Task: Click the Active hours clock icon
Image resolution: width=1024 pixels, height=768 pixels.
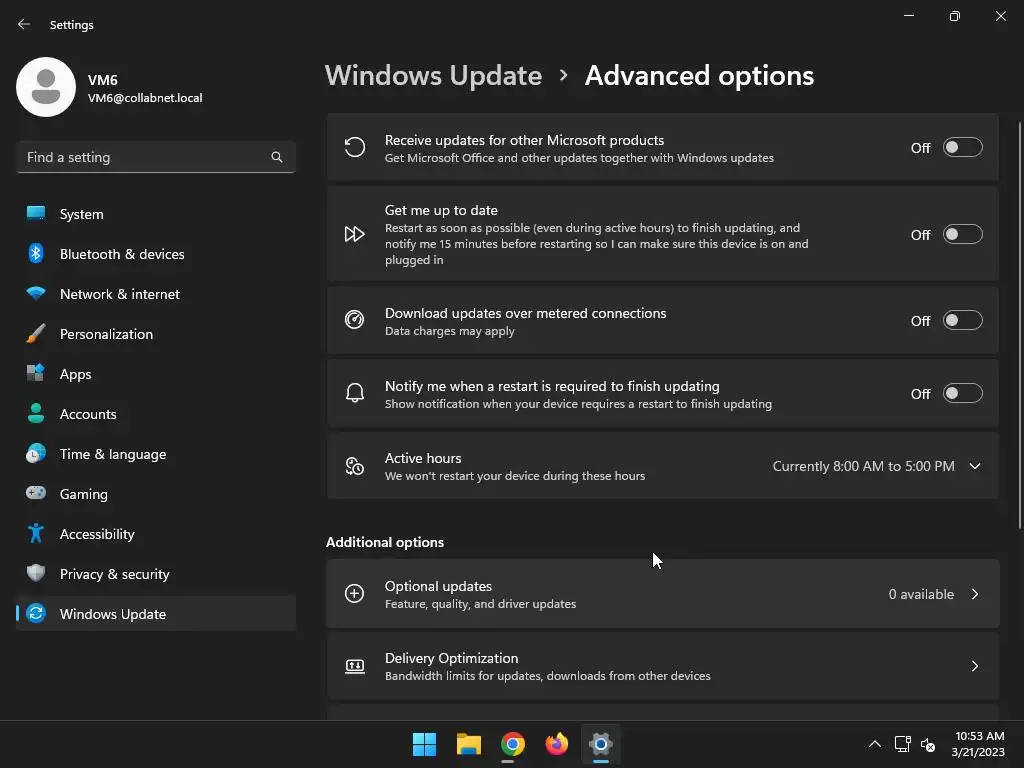Action: pyautogui.click(x=355, y=466)
